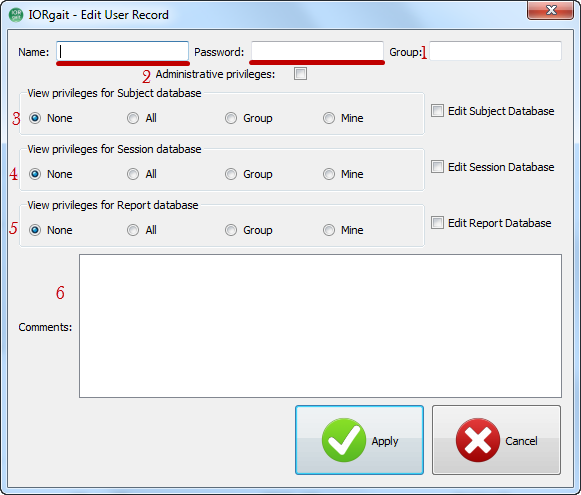581x495 pixels.
Task: Select Group for Session database view privileges
Action: tap(230, 174)
